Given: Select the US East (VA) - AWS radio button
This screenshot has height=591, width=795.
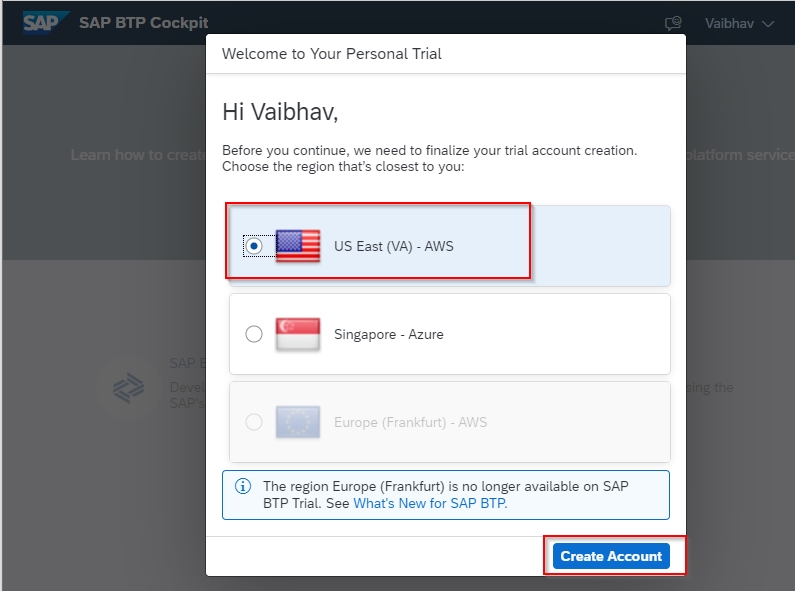Looking at the screenshot, I should click(254, 246).
